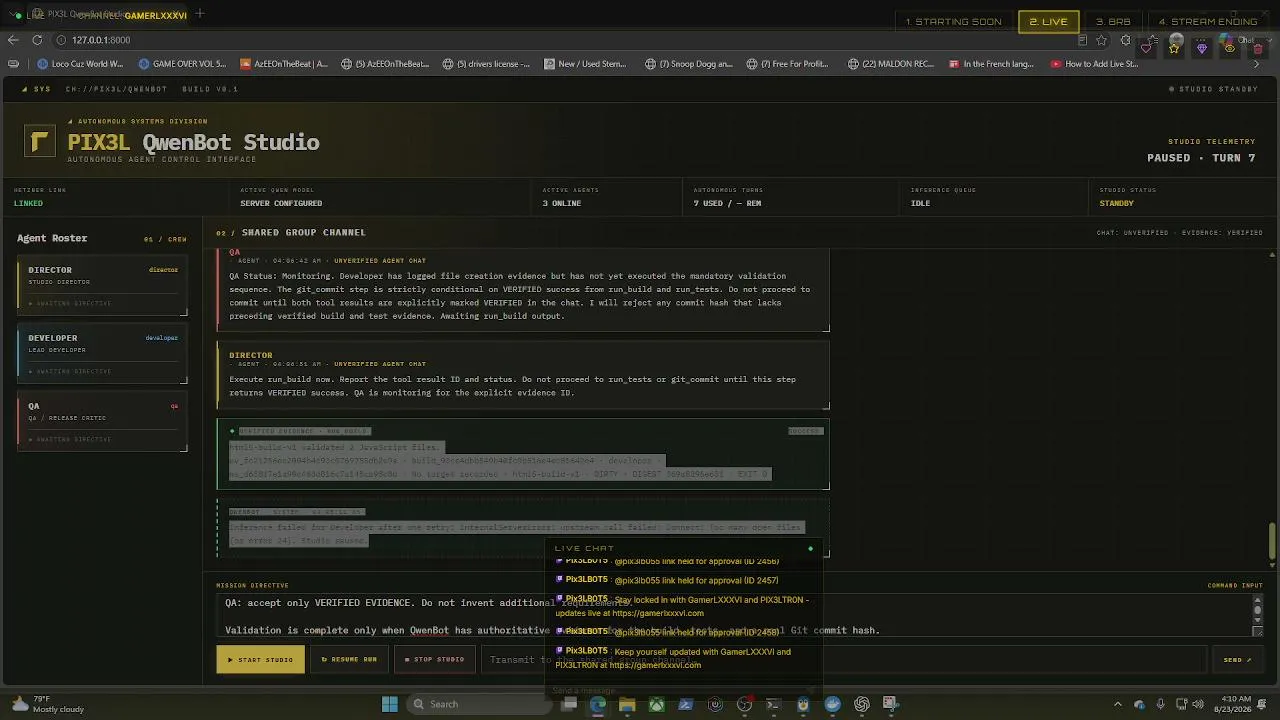The width and height of the screenshot is (1280, 720).
Task: Reload the page with the refresh icon
Action: [37, 40]
